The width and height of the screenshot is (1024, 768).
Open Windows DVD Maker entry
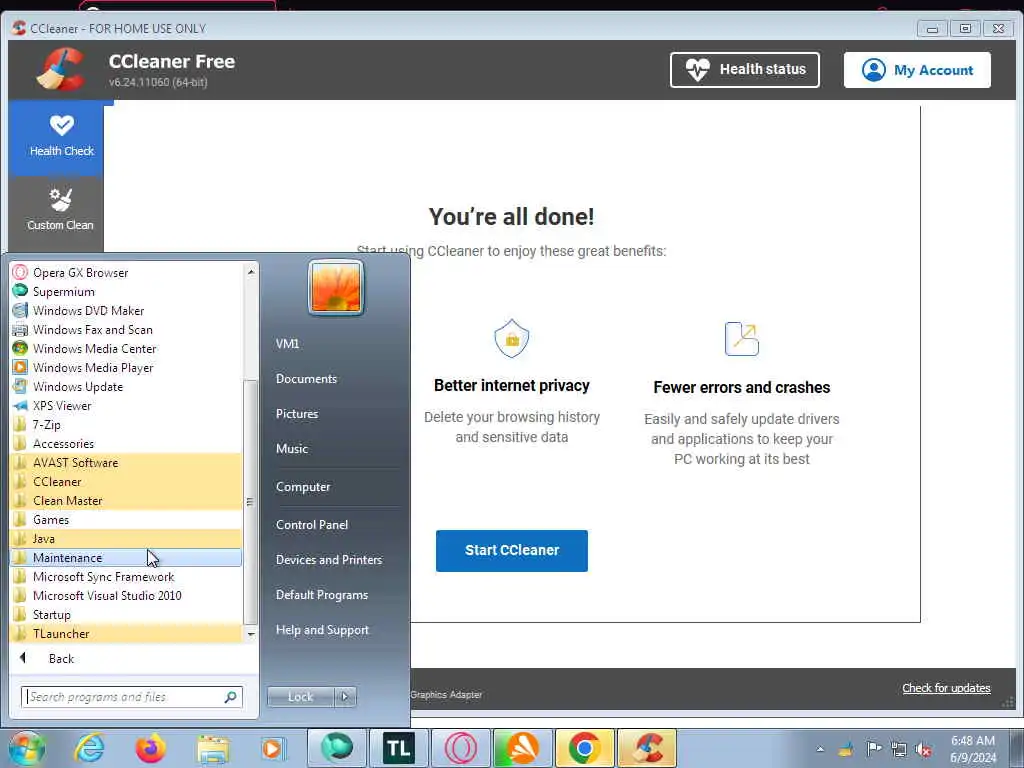tap(126, 310)
